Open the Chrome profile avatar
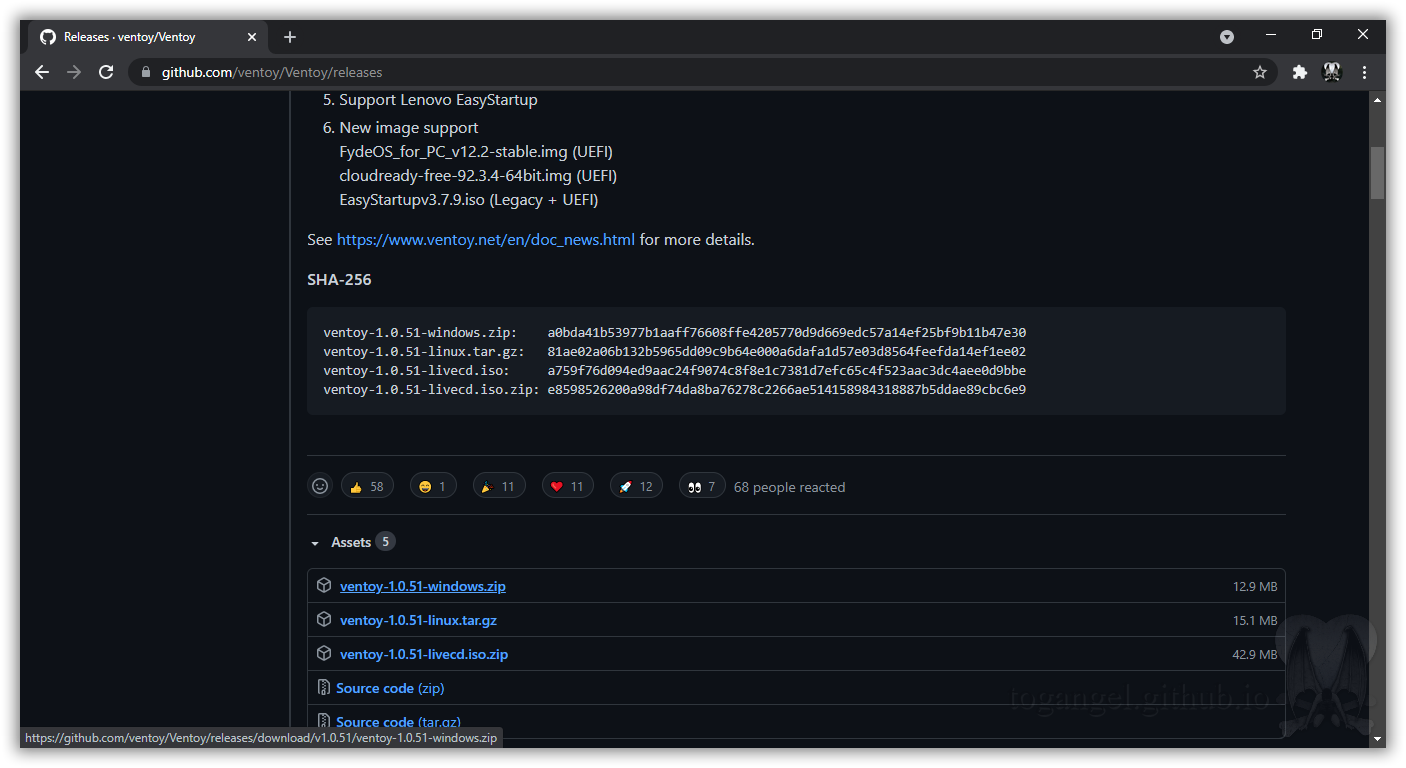 click(x=1332, y=72)
